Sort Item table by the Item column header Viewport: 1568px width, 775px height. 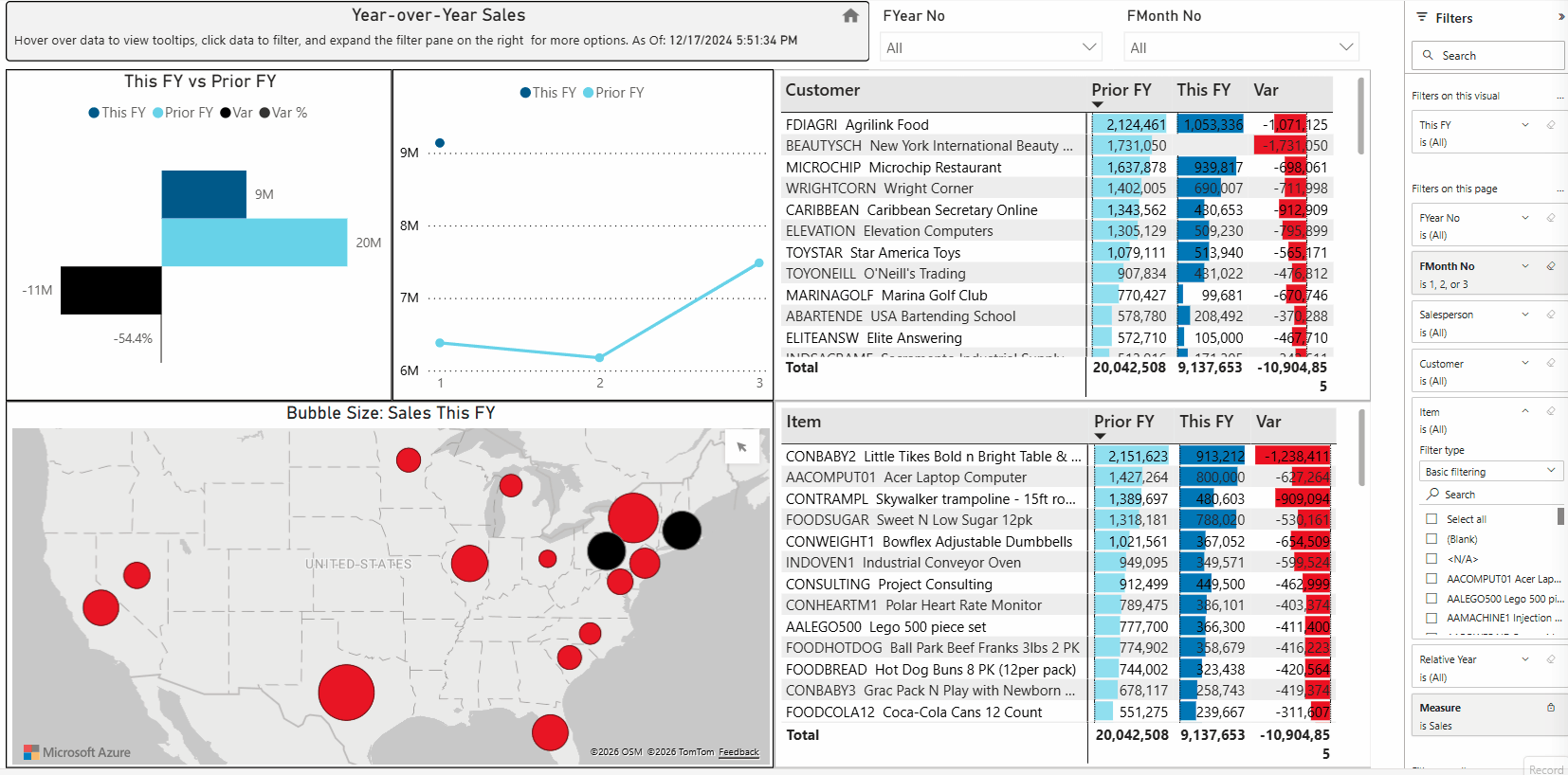[x=803, y=422]
